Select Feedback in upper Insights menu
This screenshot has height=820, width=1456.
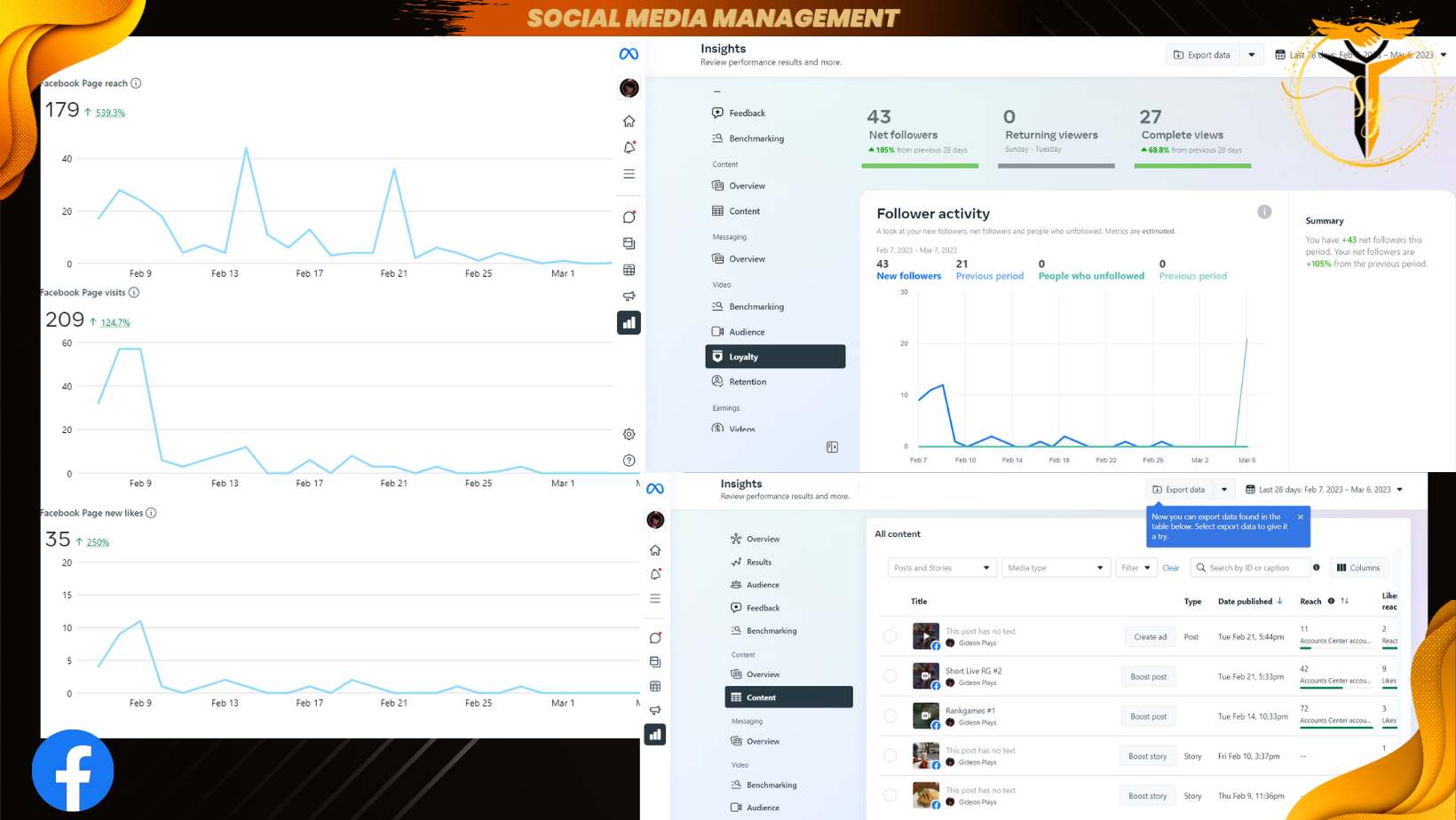[x=747, y=114]
